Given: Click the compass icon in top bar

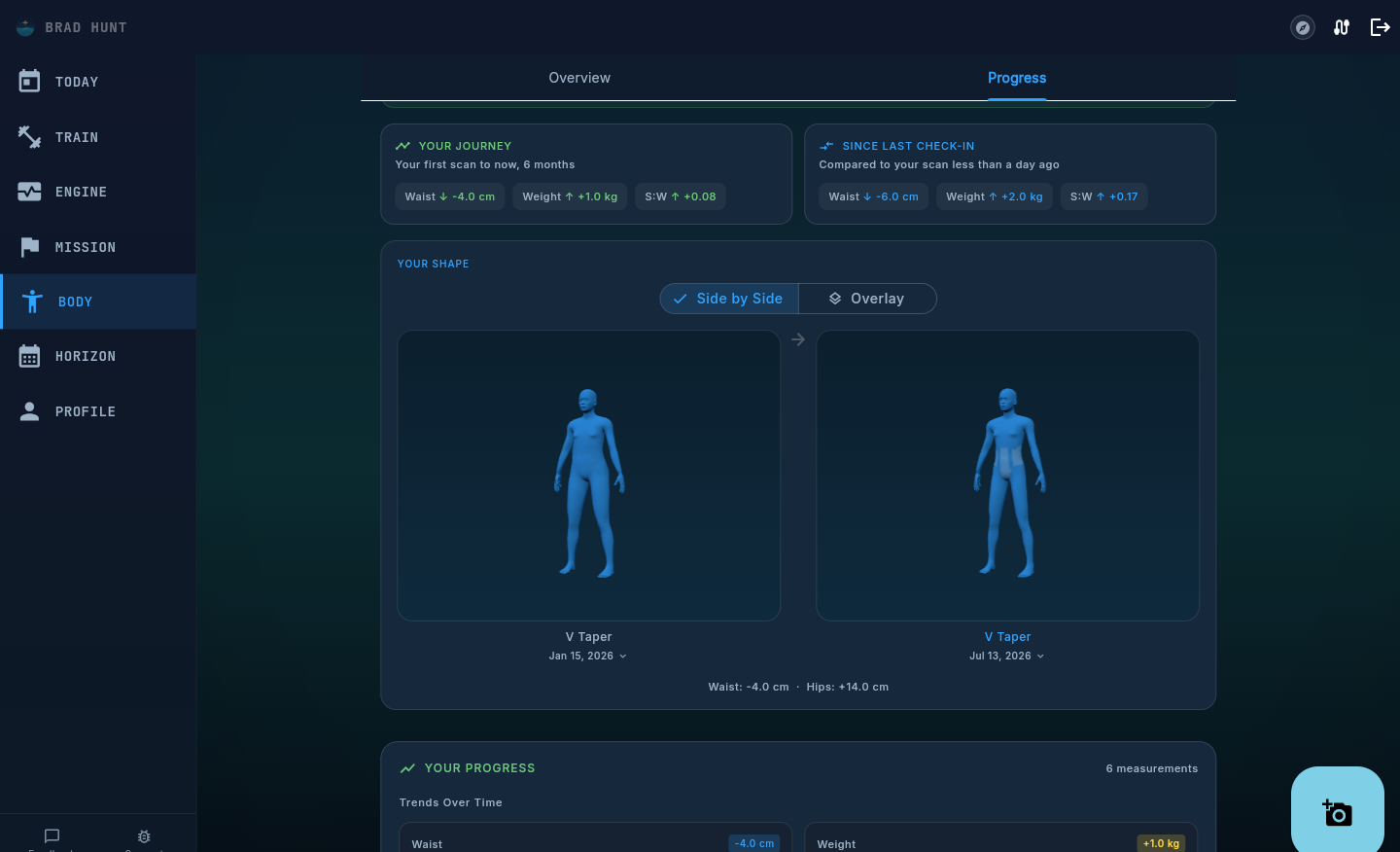Looking at the screenshot, I should coord(1303,27).
